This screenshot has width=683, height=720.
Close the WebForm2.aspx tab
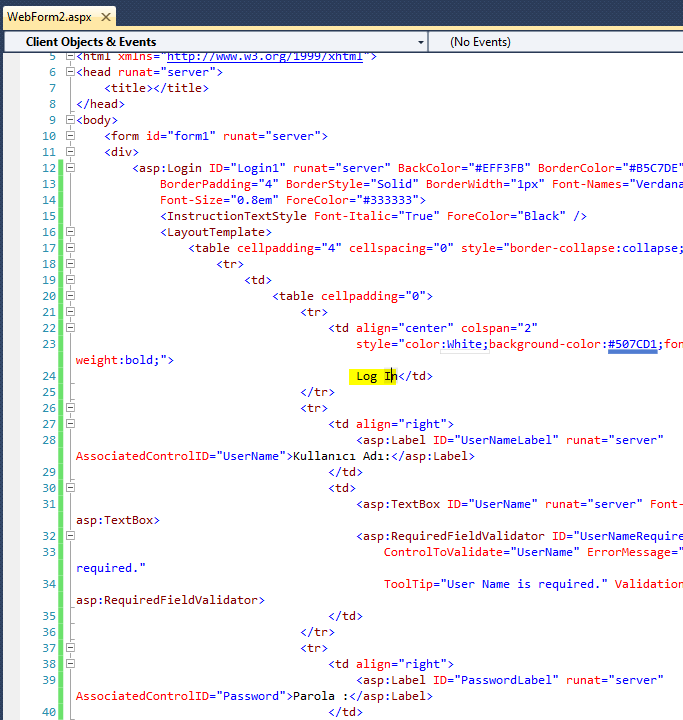coord(106,17)
